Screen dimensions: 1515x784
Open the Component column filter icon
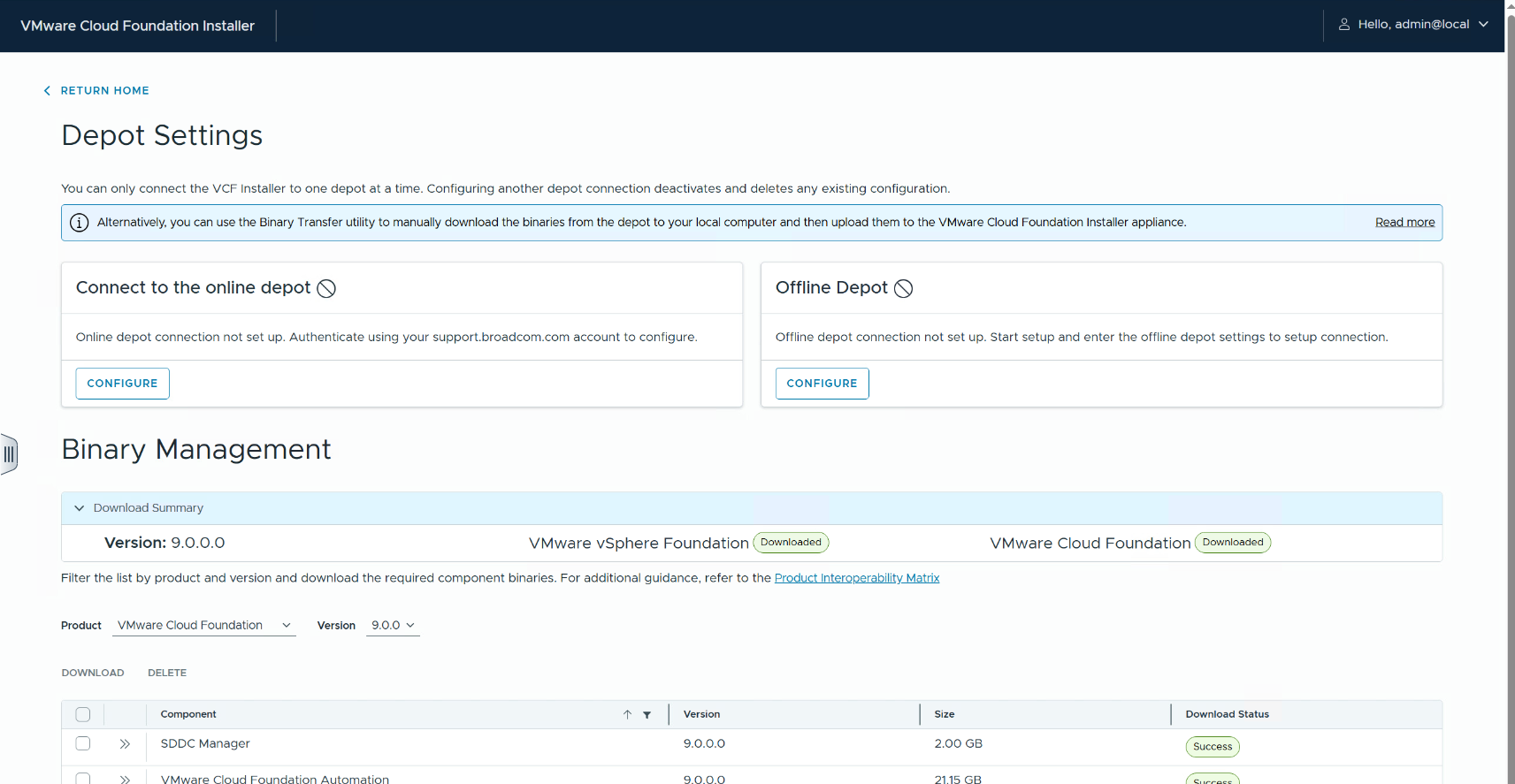[x=647, y=715]
